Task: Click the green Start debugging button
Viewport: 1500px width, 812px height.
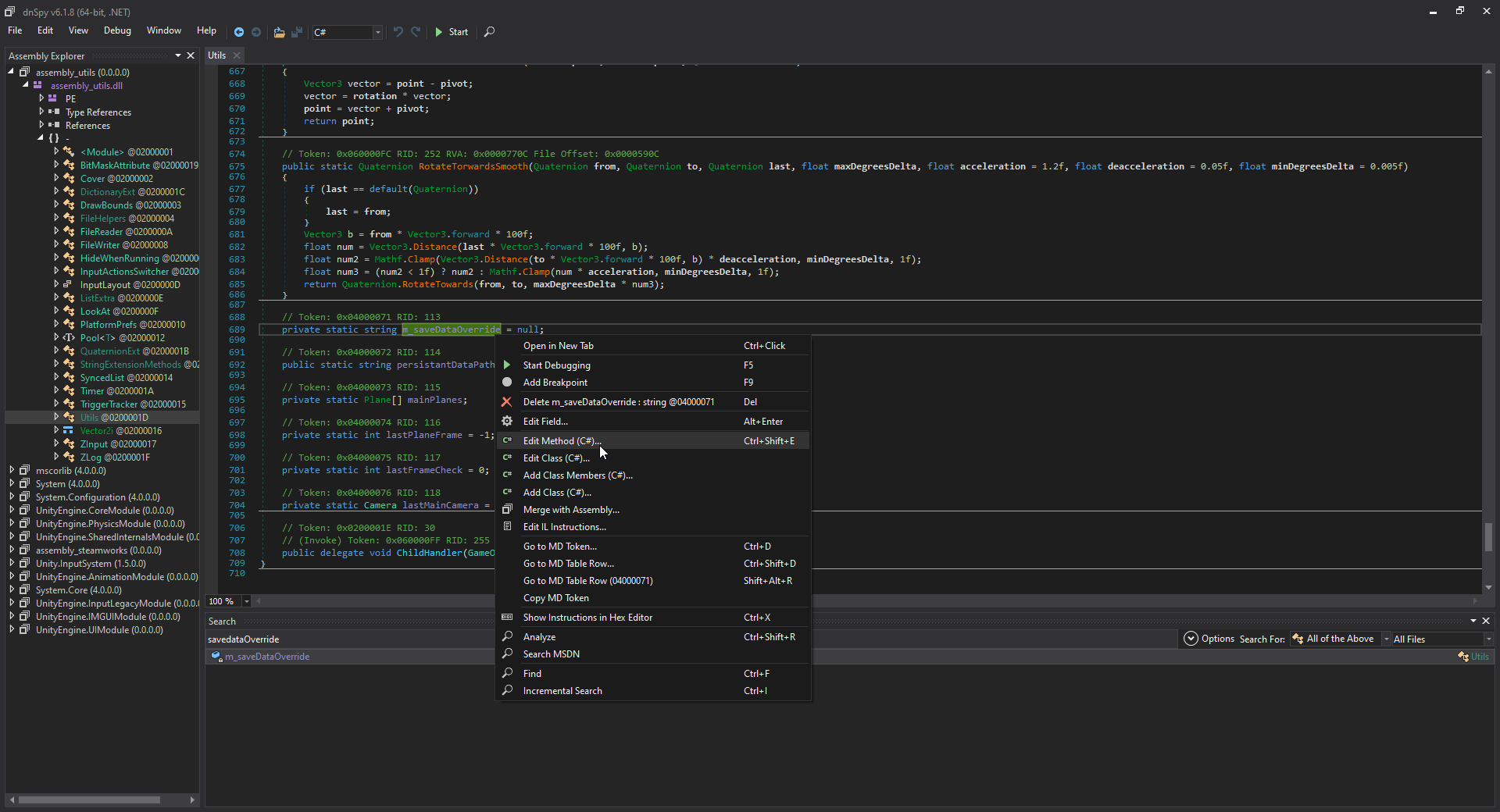Action: tap(452, 32)
